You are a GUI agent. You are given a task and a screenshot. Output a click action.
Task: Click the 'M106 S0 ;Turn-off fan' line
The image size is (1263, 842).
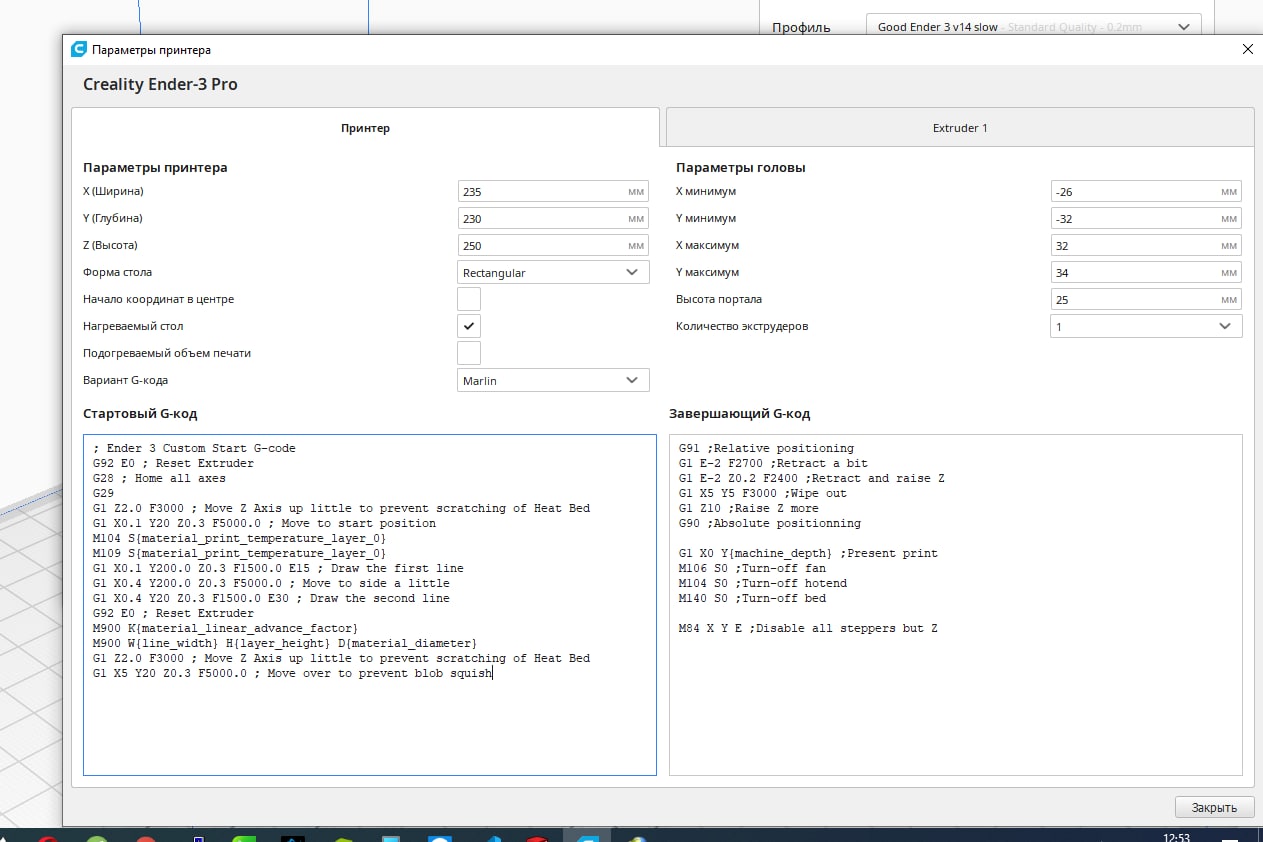752,568
